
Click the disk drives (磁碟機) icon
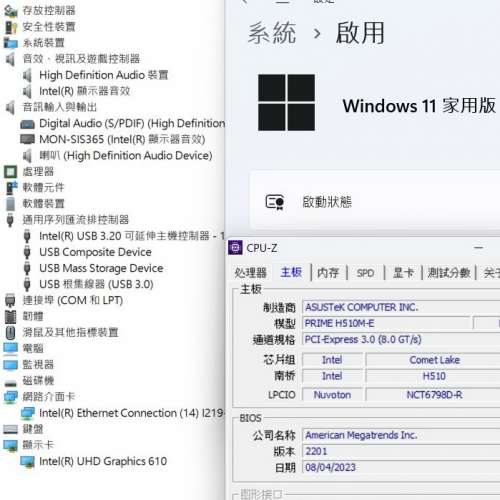(x=11, y=383)
